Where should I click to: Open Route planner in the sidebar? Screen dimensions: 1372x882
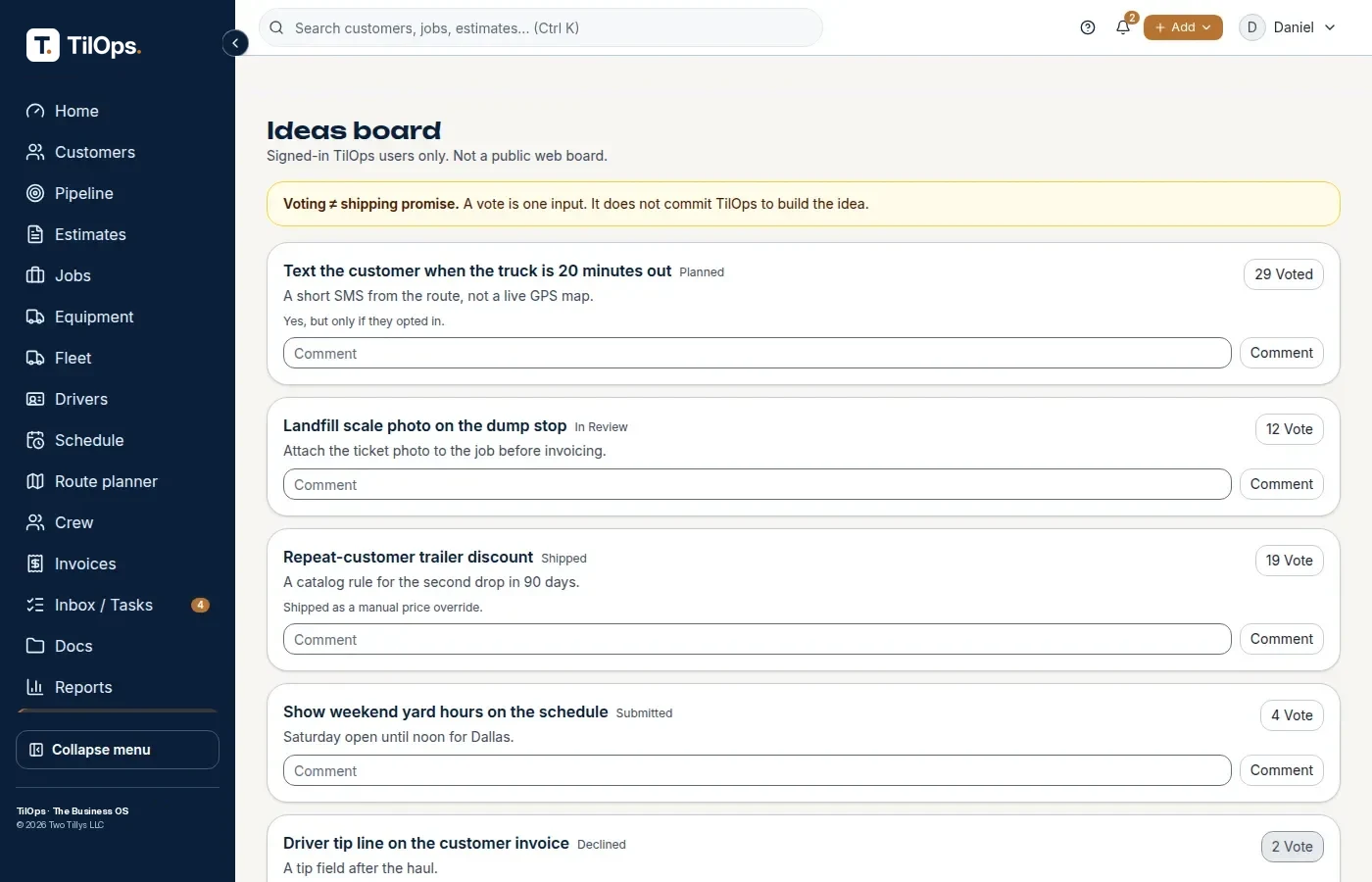[118, 481]
